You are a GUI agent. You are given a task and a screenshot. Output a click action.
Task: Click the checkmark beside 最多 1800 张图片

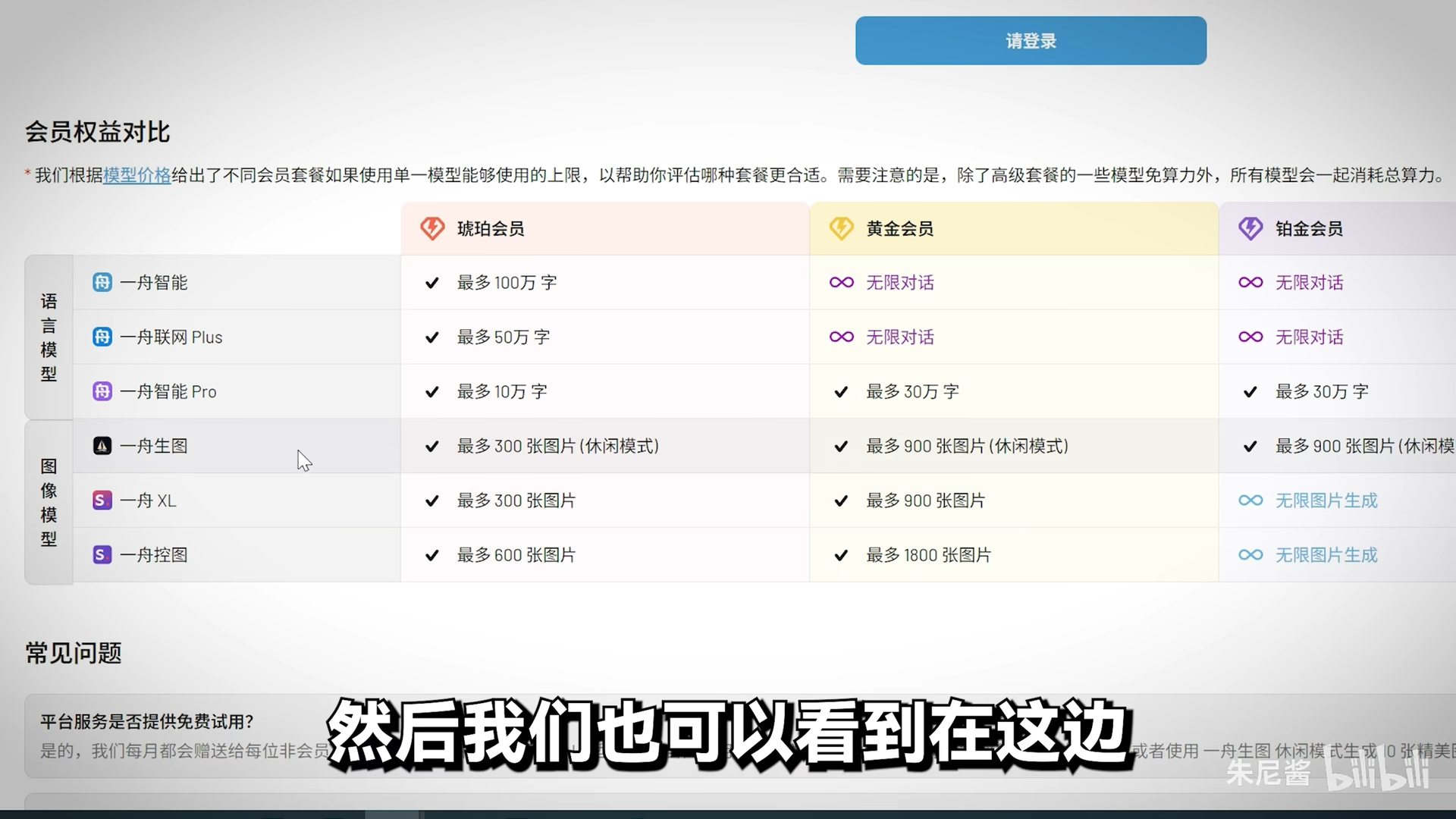[x=841, y=556]
